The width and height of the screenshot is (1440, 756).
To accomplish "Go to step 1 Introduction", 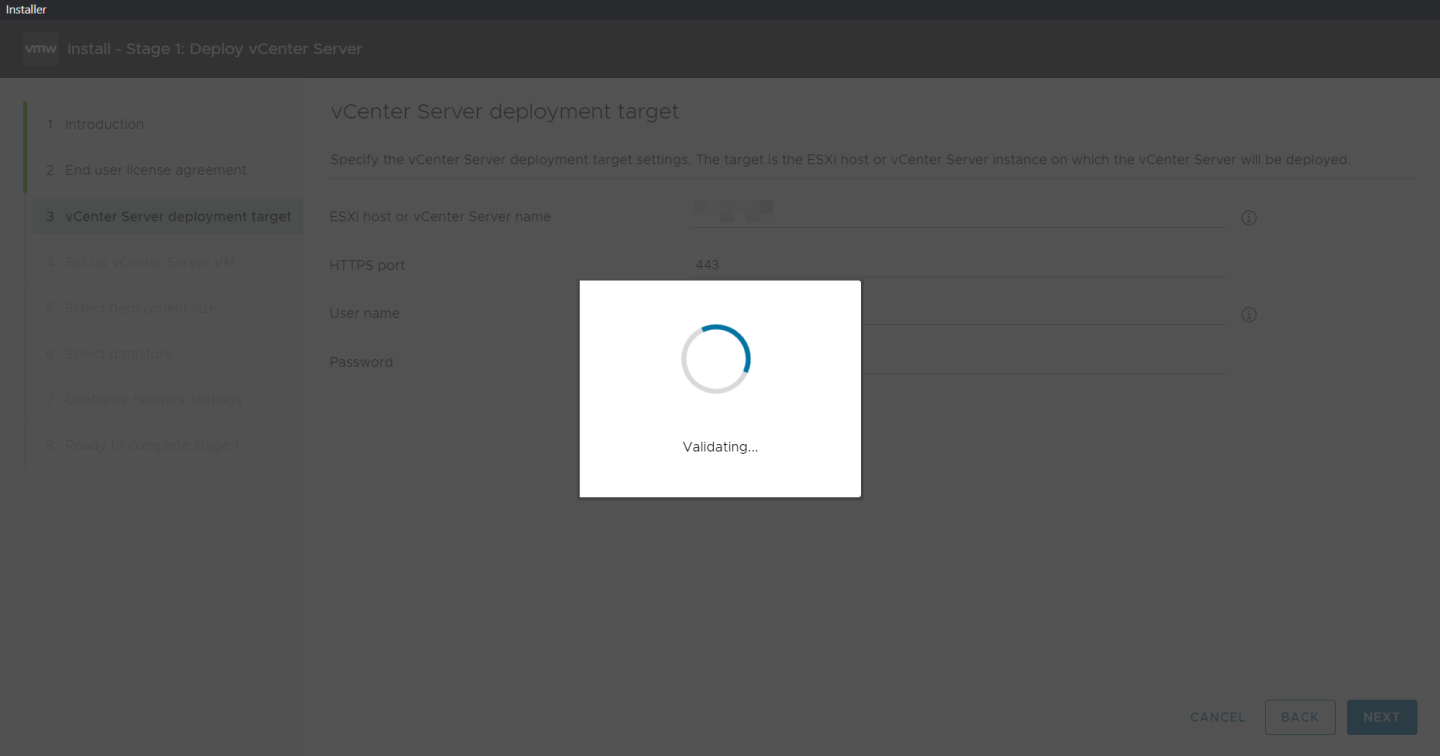I will point(104,125).
